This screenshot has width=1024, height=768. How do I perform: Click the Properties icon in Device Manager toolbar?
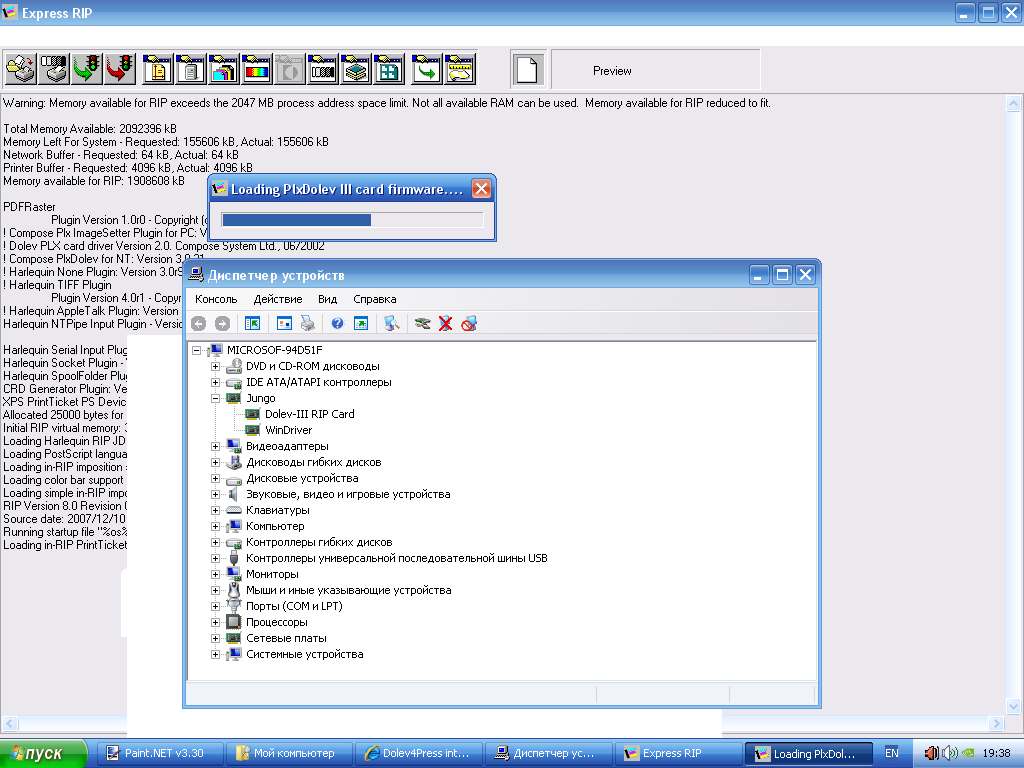[x=284, y=323]
